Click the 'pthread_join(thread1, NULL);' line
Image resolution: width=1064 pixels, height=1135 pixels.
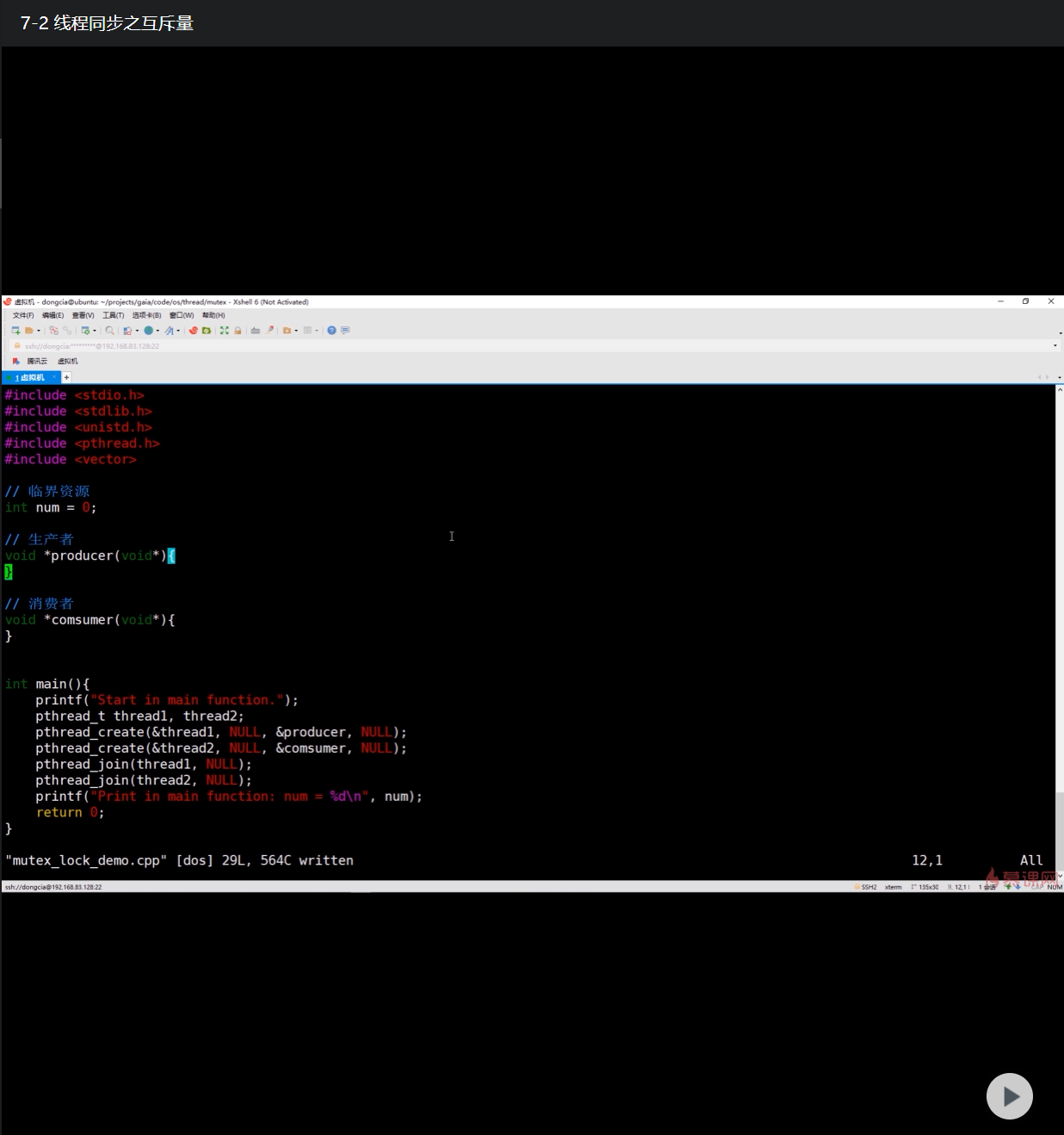pos(144,765)
